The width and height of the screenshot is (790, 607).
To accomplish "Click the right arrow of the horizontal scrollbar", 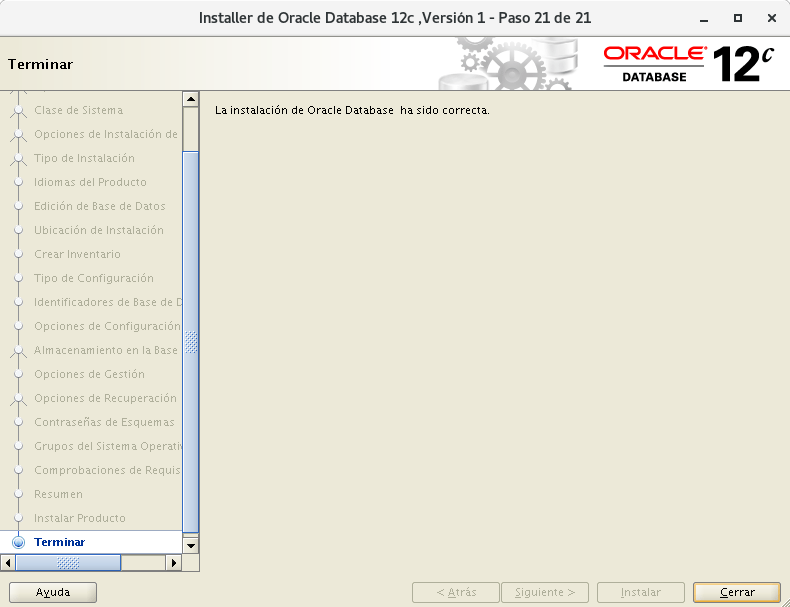I will 173,563.
